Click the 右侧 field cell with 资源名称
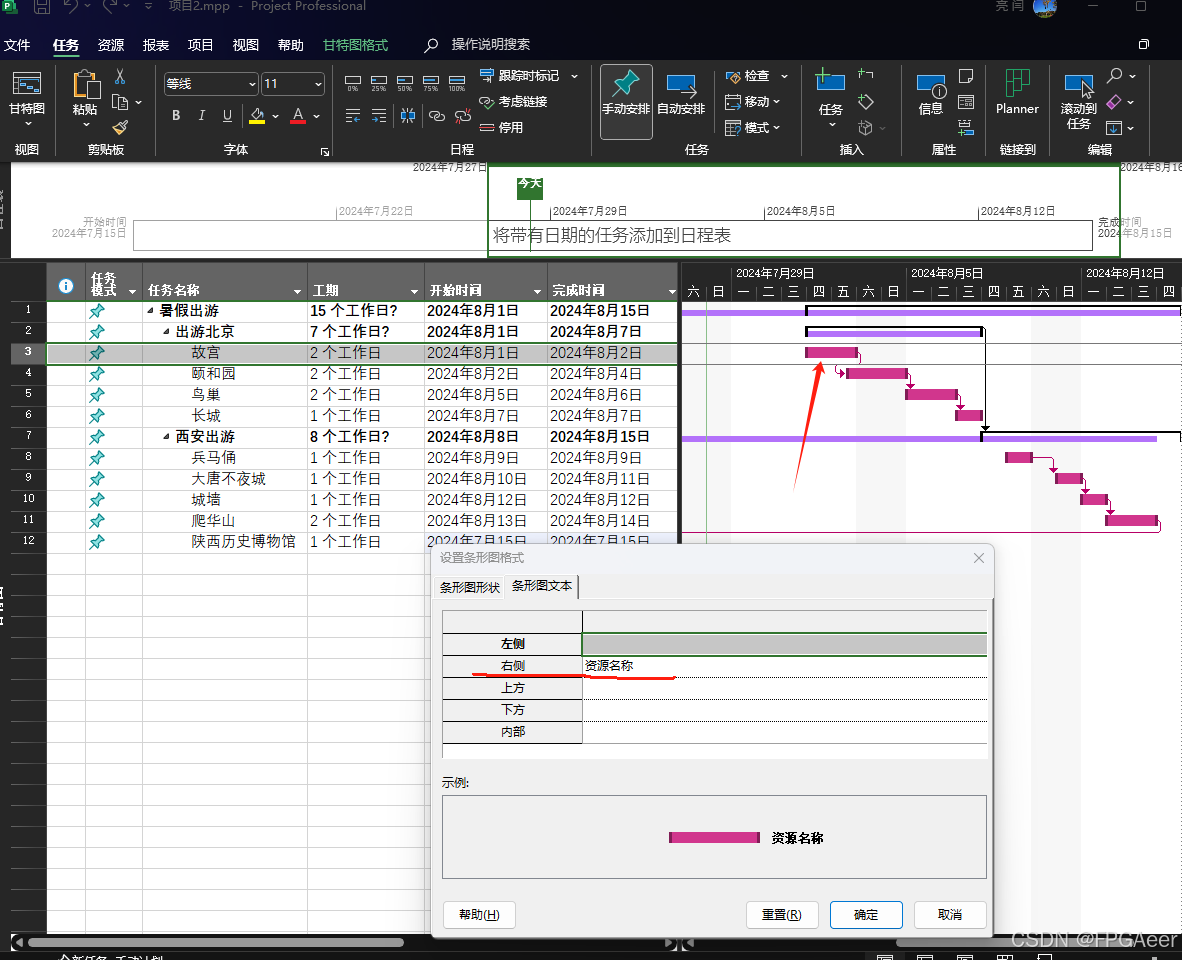The width and height of the screenshot is (1182, 960). coord(784,666)
